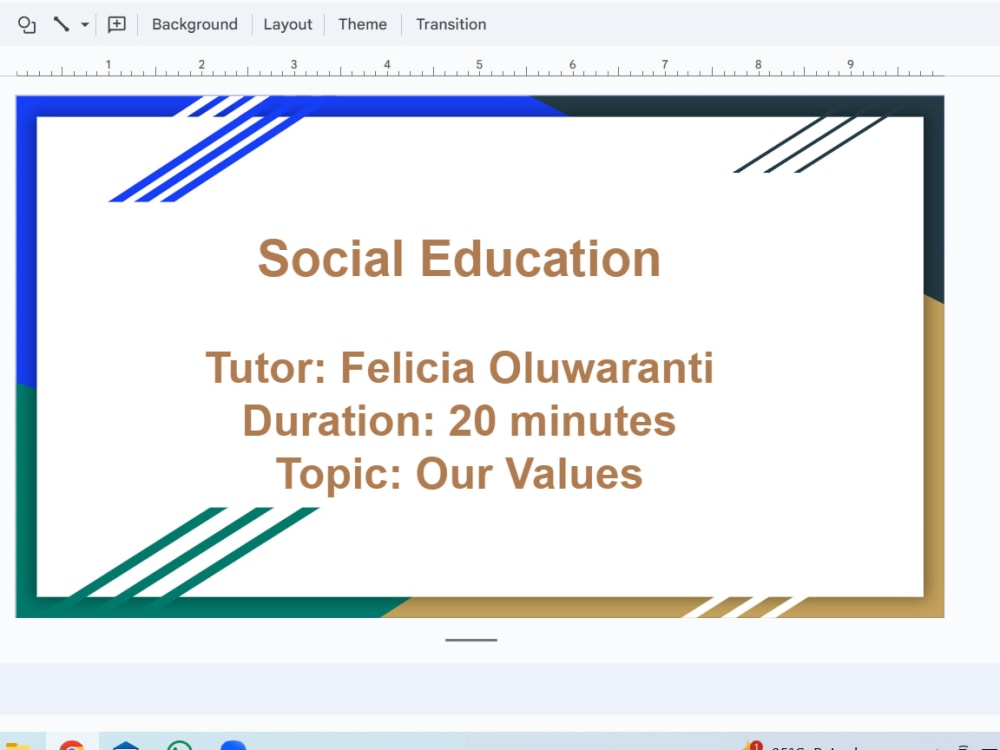
Task: Click the speaker notes resize handle bar
Action: [x=471, y=640]
